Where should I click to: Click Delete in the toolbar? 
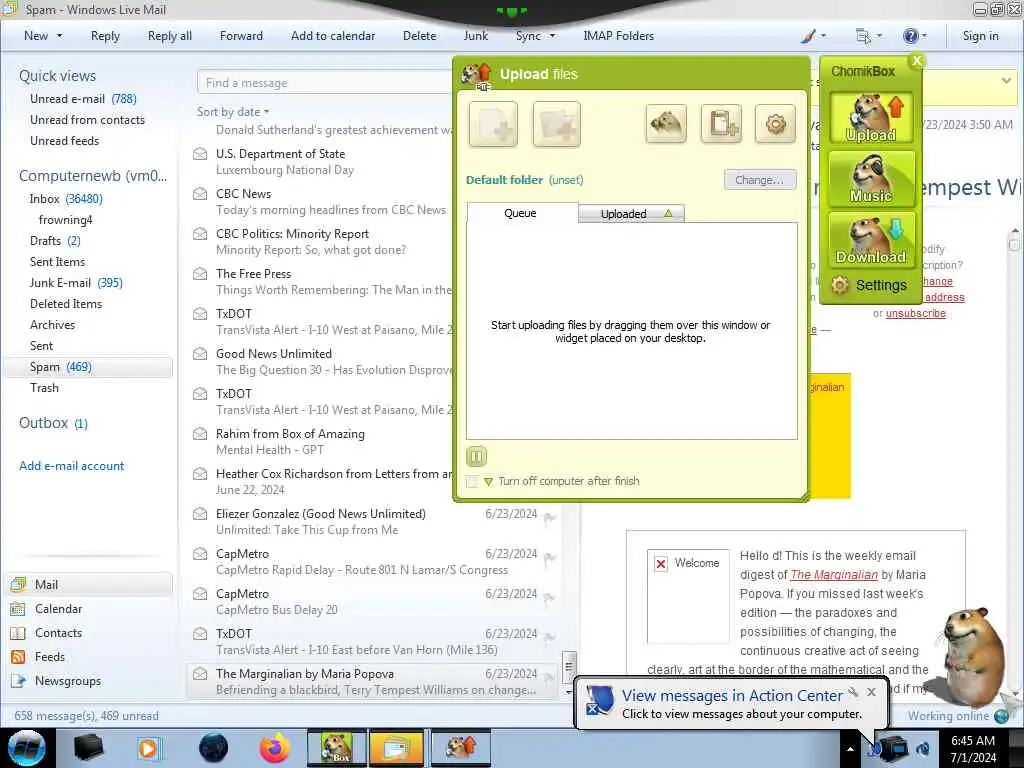[419, 36]
